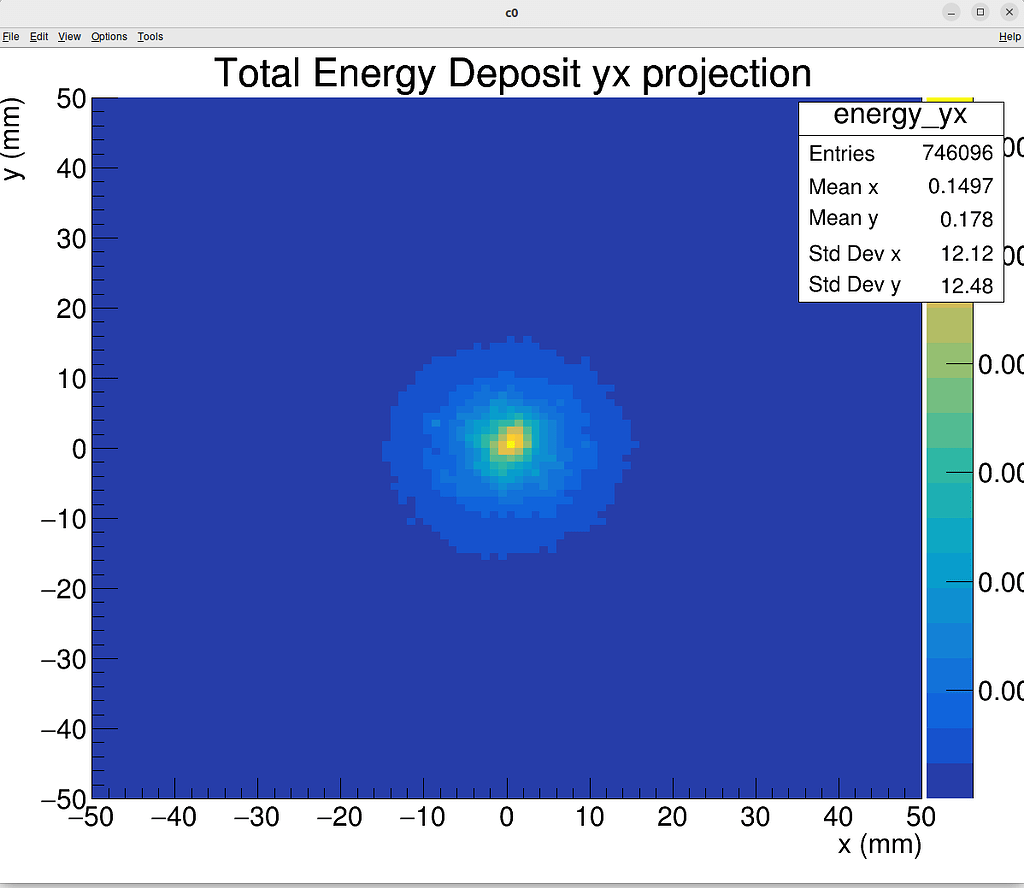1024x888 pixels.
Task: Click the -50 tick label on the x axis
Action: coord(92,817)
